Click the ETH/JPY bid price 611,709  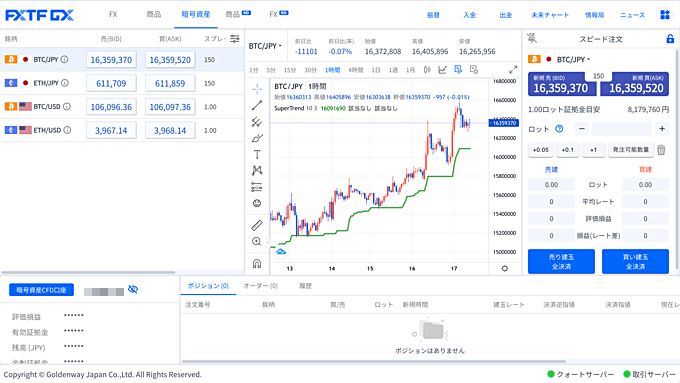click(x=111, y=83)
